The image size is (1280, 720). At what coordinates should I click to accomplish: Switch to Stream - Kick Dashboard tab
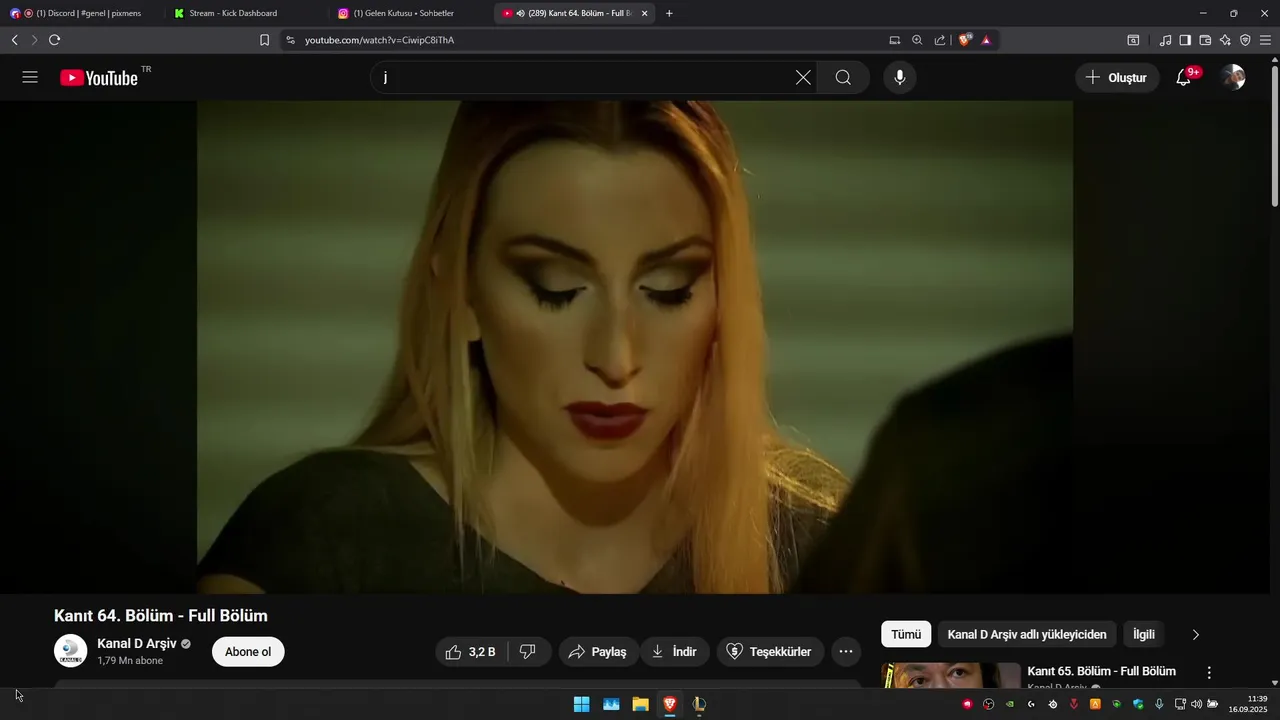coord(245,13)
